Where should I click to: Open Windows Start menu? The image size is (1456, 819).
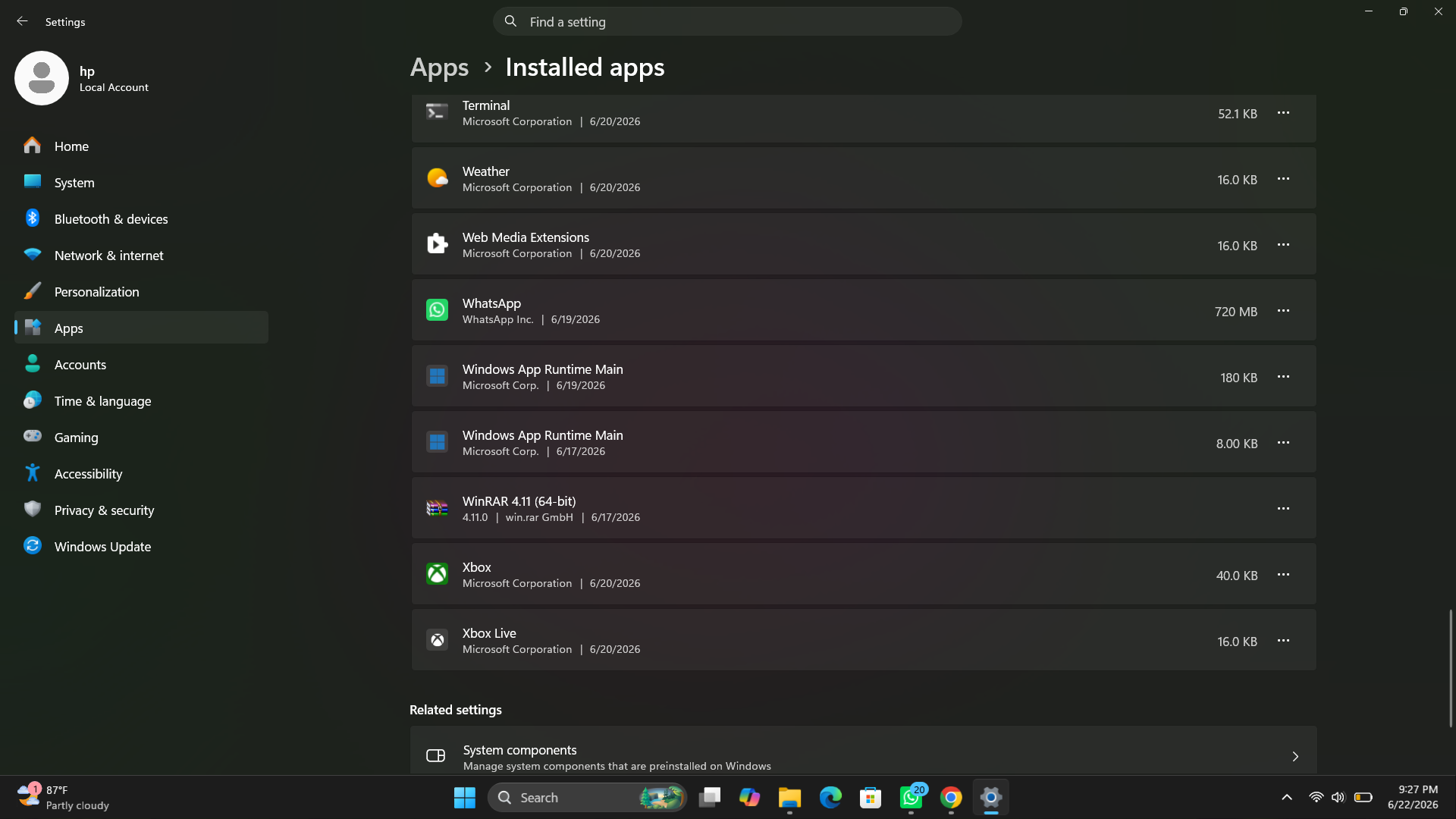click(464, 797)
